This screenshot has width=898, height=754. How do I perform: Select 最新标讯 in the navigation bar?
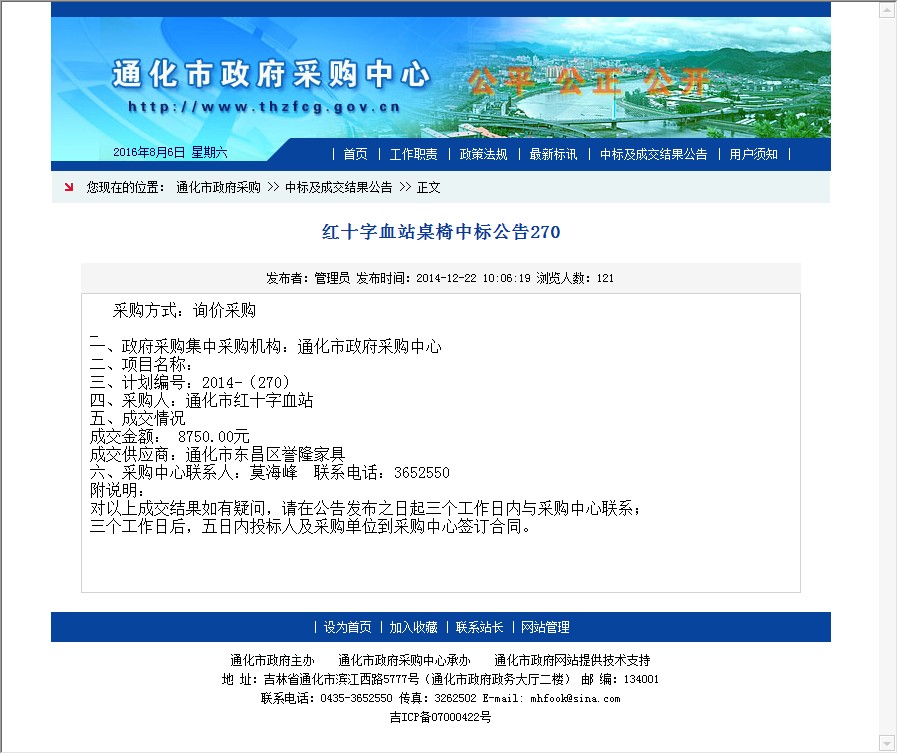[553, 154]
